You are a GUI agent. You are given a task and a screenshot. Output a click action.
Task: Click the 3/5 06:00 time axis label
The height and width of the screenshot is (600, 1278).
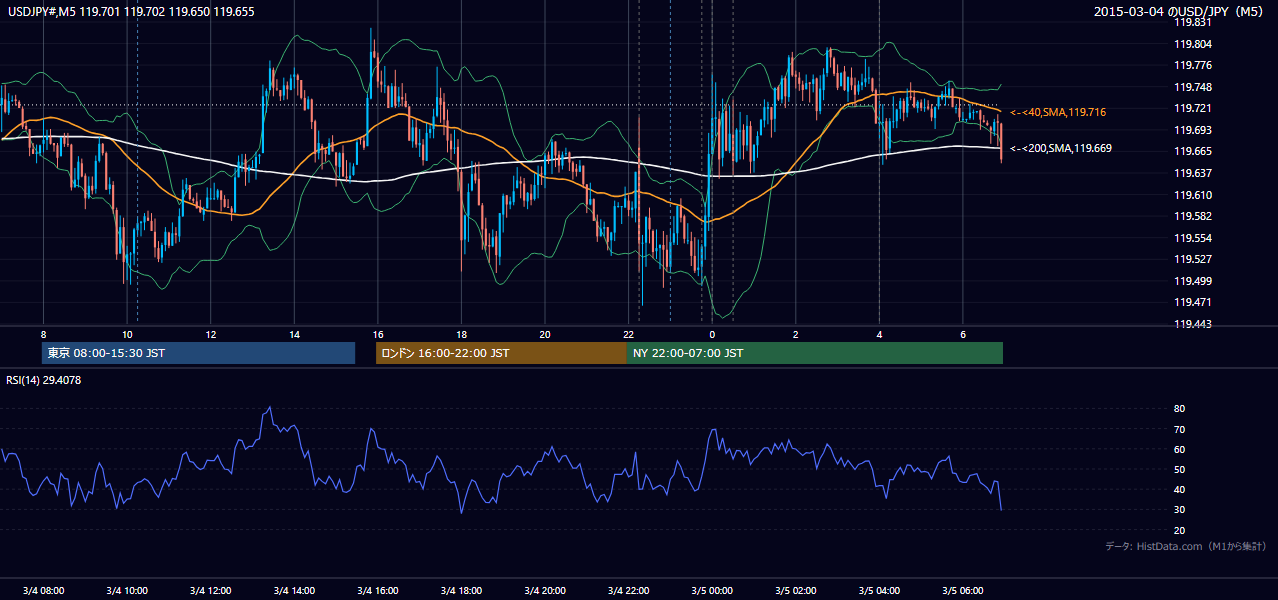(962, 590)
